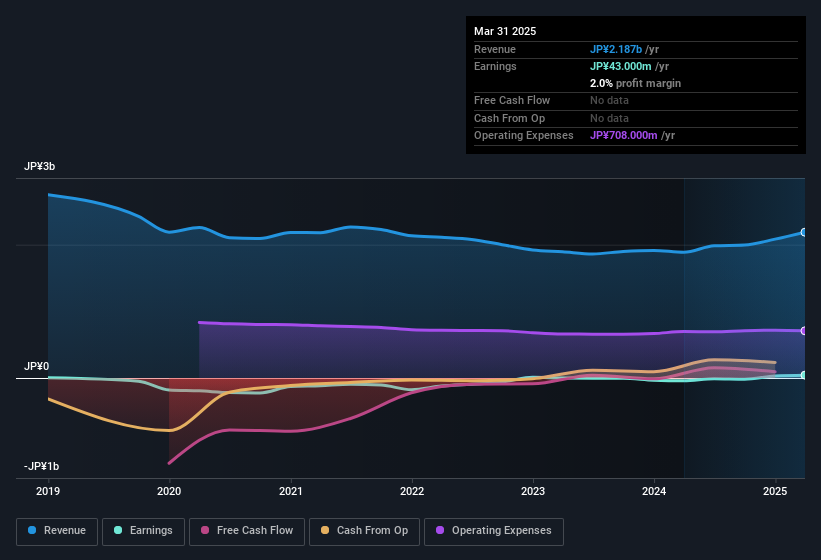Click the JP¥2.187b revenue value

[616, 49]
